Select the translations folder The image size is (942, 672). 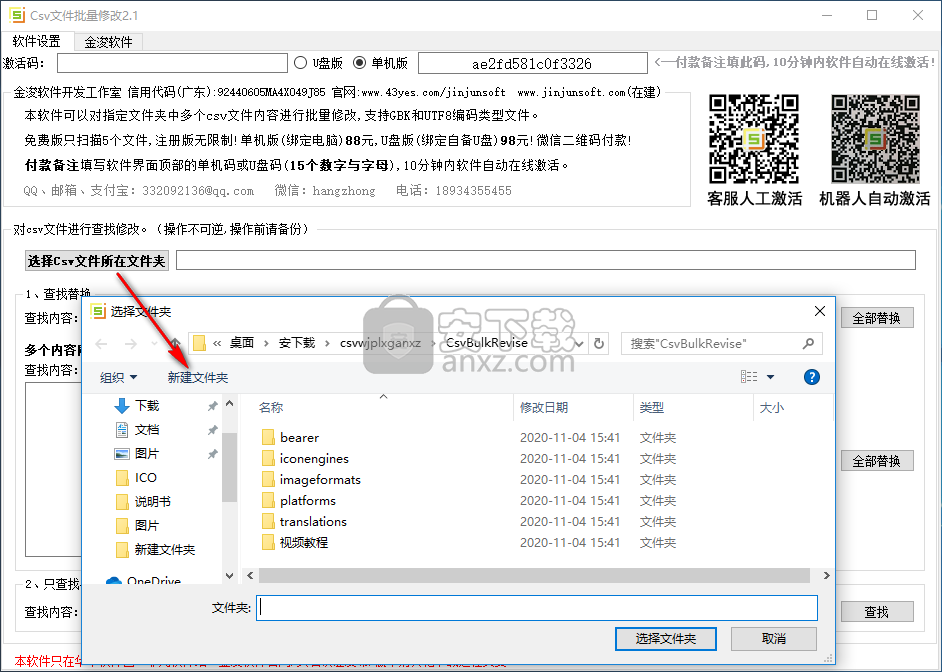point(313,522)
